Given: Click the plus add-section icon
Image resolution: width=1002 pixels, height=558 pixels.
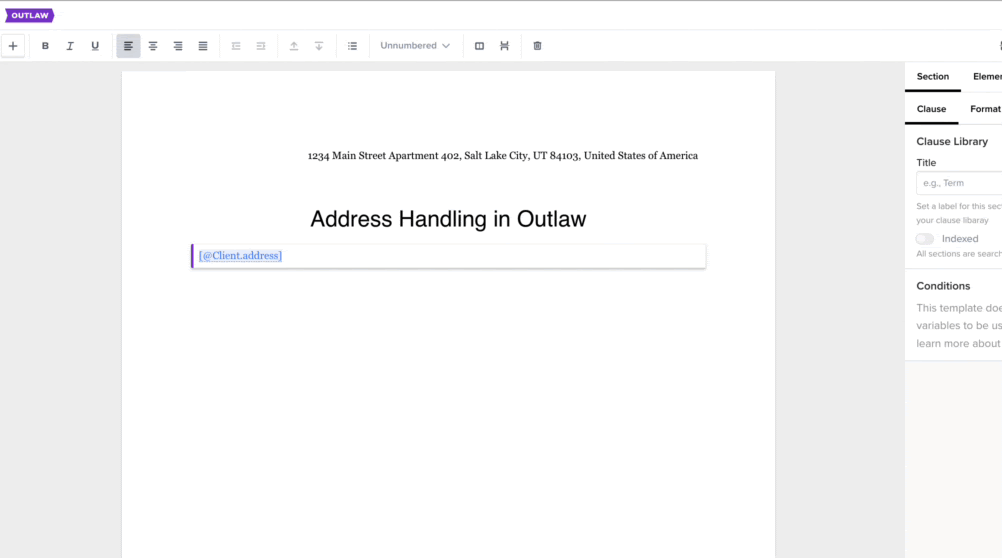Looking at the screenshot, I should tap(13, 46).
